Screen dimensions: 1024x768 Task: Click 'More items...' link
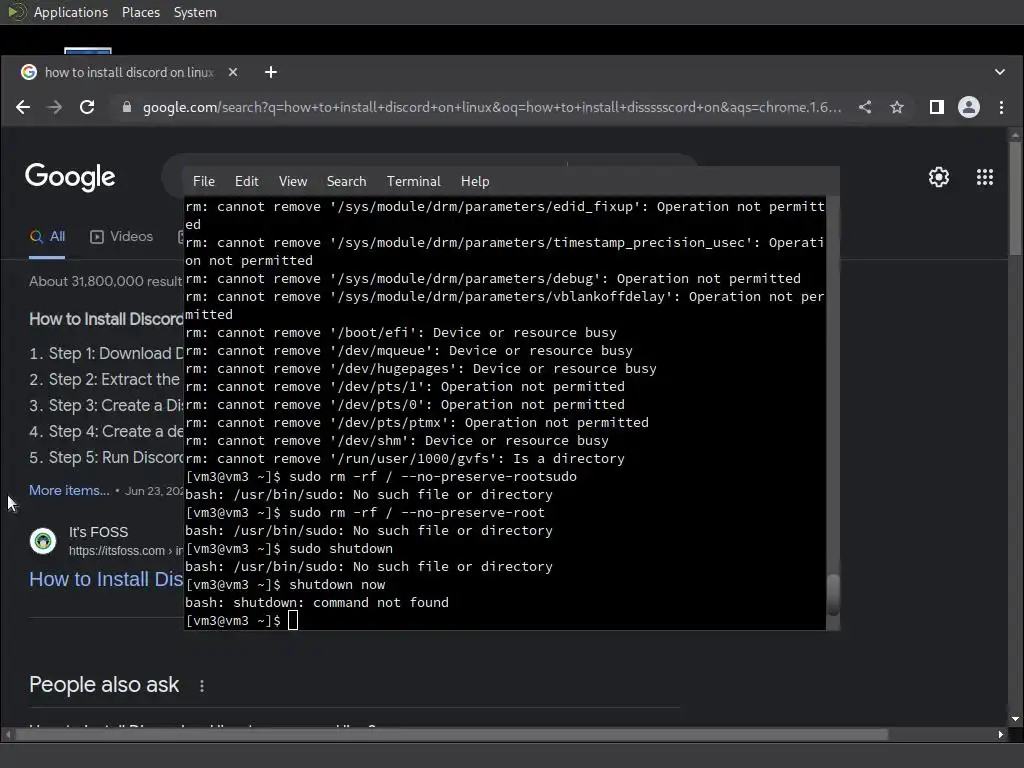tap(69, 490)
